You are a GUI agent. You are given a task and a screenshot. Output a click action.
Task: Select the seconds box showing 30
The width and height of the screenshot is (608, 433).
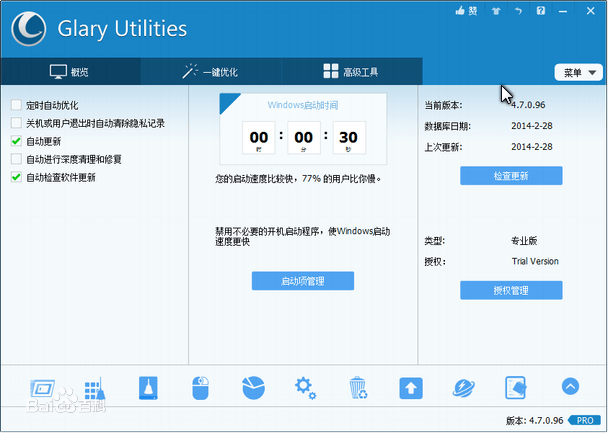349,138
